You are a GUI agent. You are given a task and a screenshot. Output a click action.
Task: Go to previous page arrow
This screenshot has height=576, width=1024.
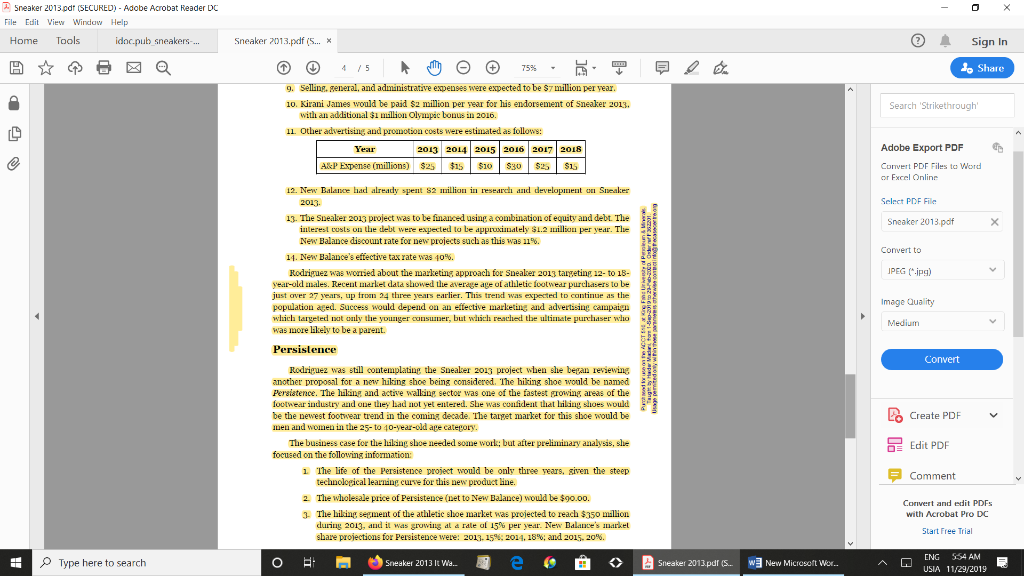(x=283, y=68)
